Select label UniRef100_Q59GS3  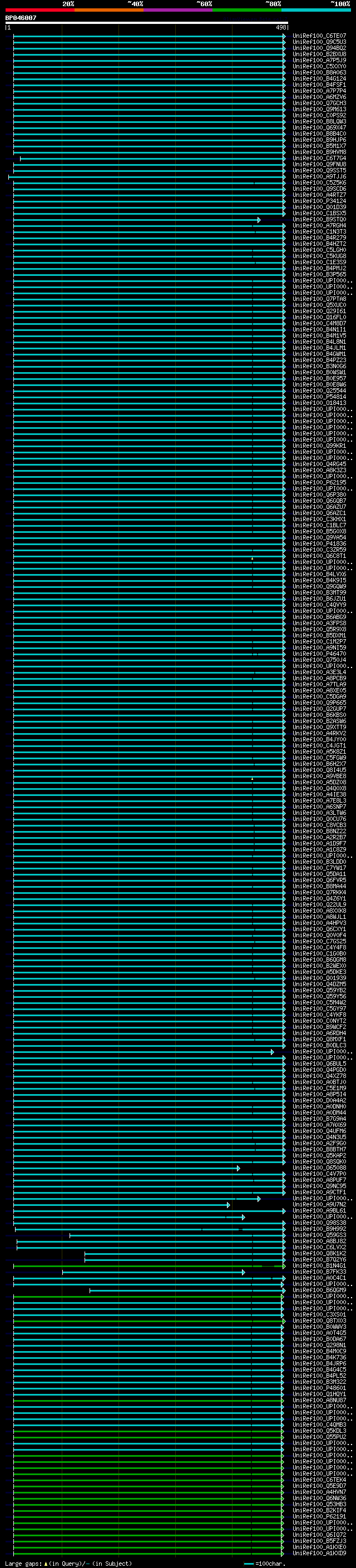[x=319, y=1235]
